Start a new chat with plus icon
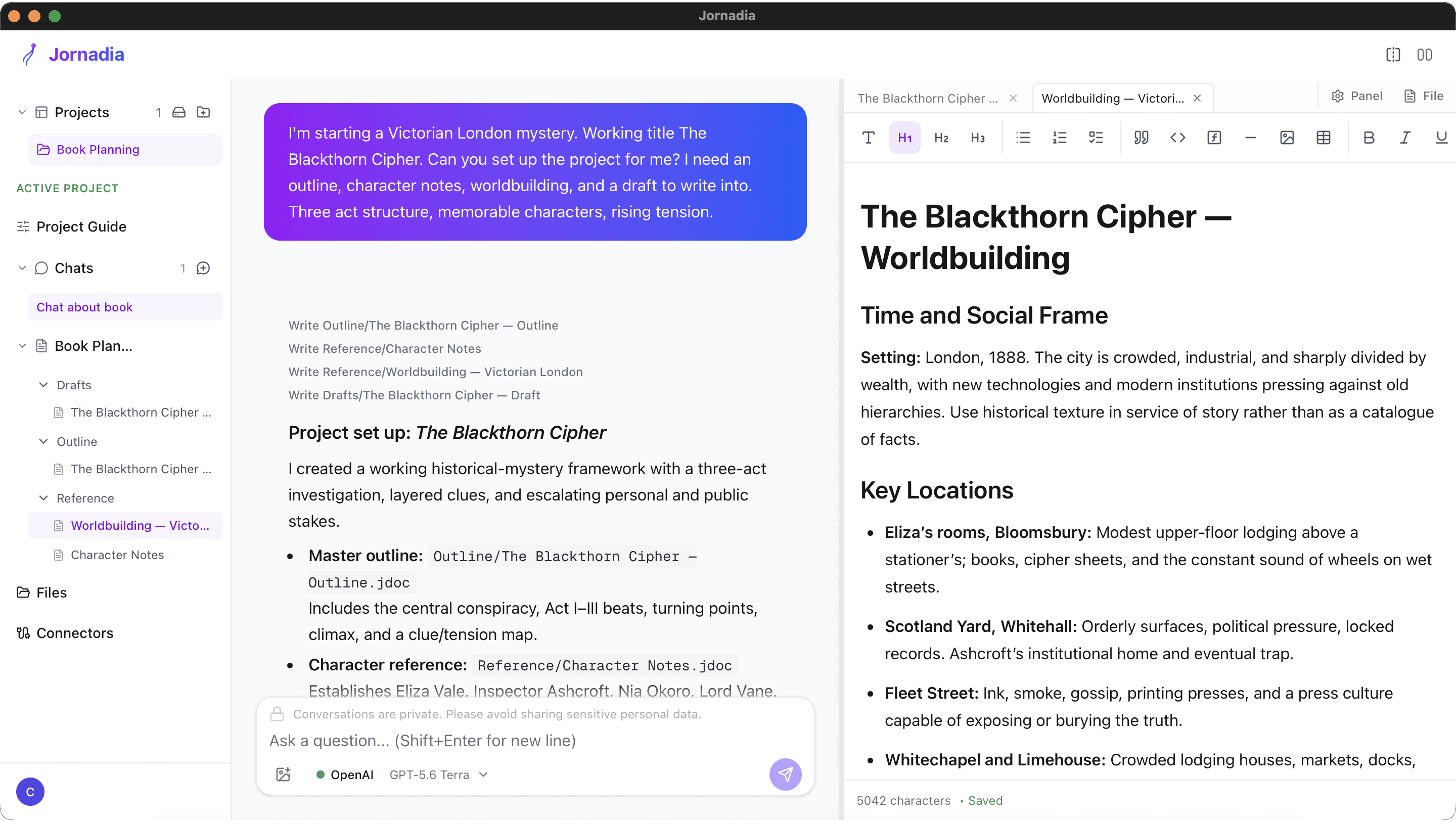Image resolution: width=1456 pixels, height=821 pixels. 203,268
